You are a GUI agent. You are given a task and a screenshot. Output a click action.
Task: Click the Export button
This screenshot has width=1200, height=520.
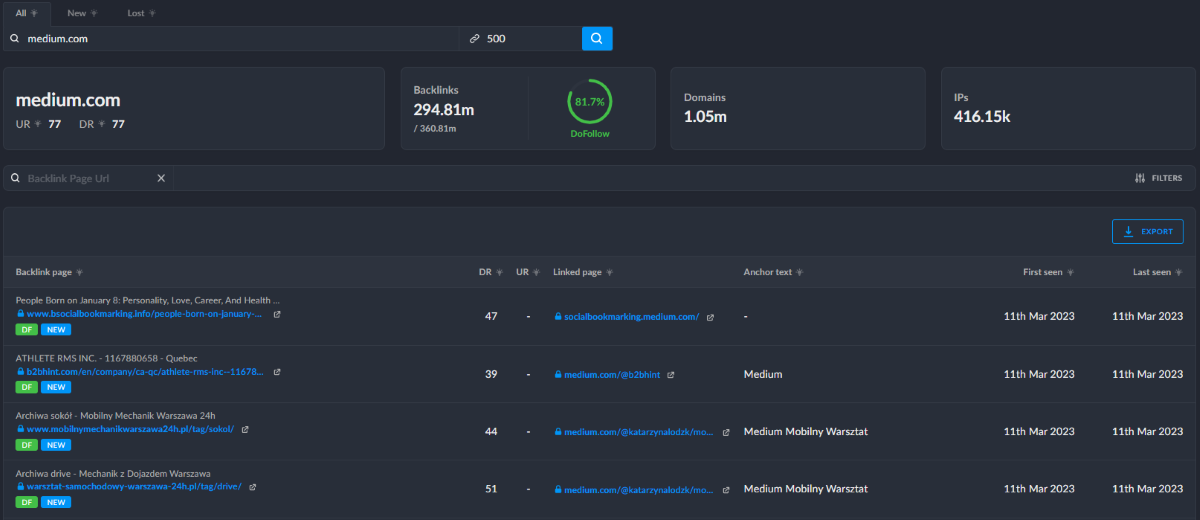1147,231
